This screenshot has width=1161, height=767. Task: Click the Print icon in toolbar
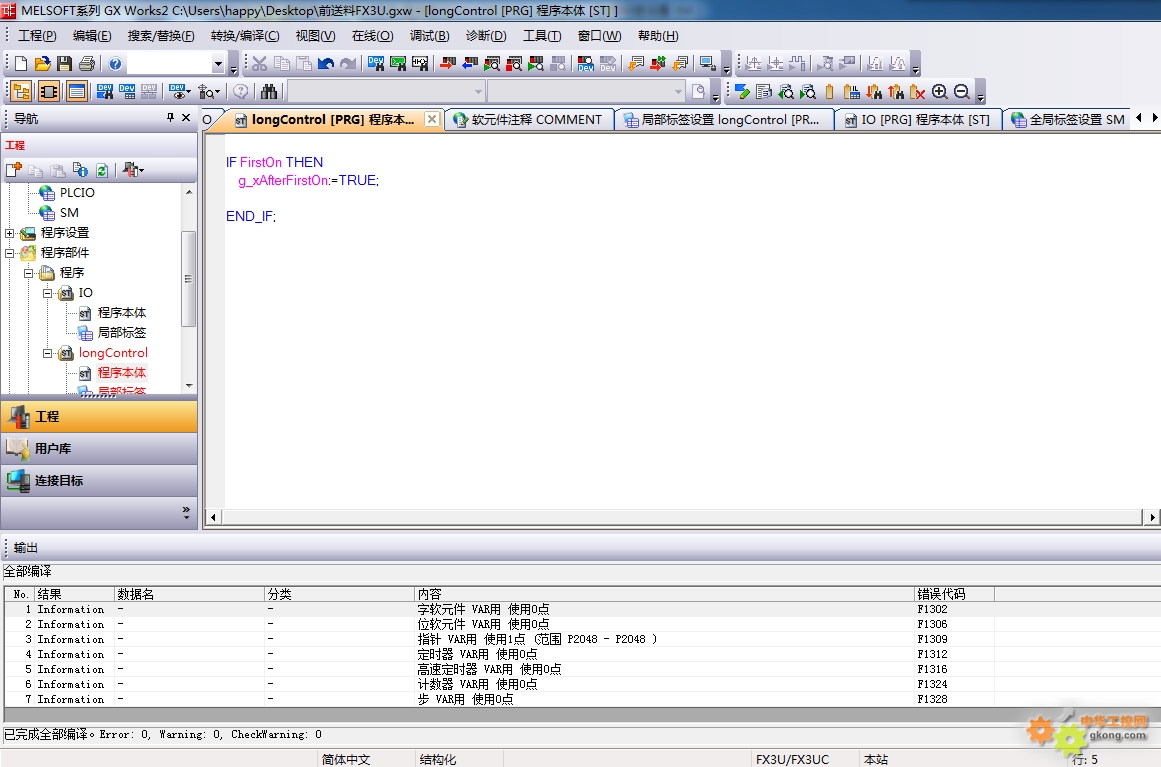coord(86,64)
